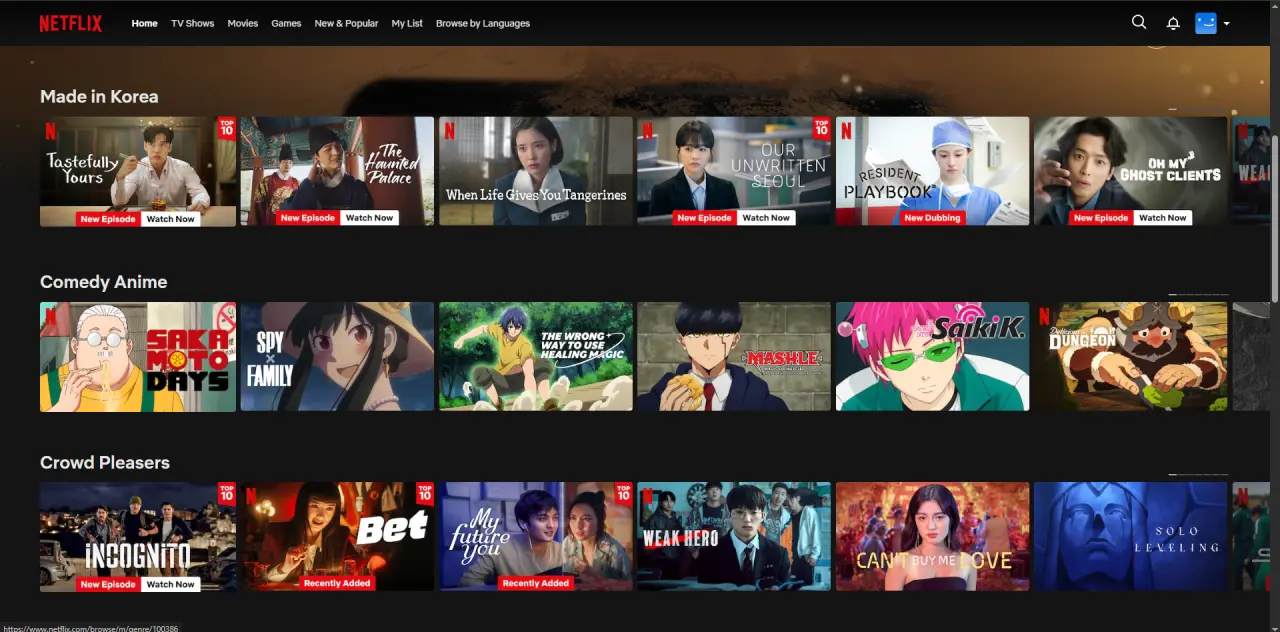The width and height of the screenshot is (1280, 632).
Task: Open The Wrong Way to Use Healing Magic
Action: (x=536, y=357)
